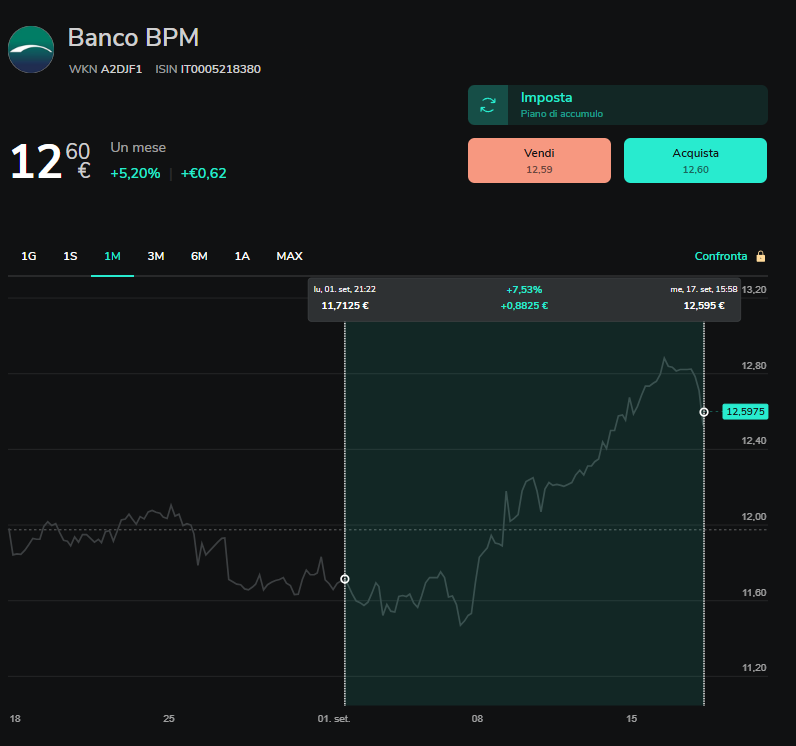Screen dimensions: 796x746
Task: Open the Confronta compare link
Action: pyautogui.click(x=720, y=256)
